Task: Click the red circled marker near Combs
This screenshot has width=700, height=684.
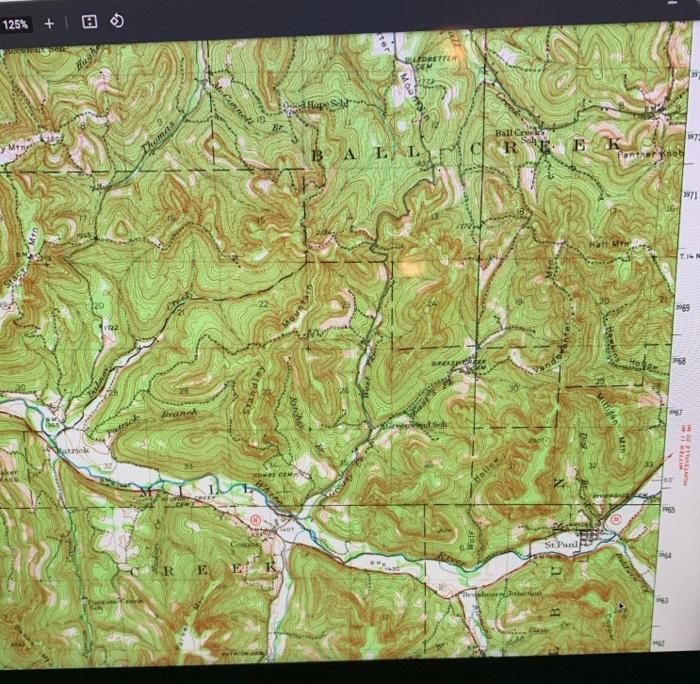Action: 255,520
